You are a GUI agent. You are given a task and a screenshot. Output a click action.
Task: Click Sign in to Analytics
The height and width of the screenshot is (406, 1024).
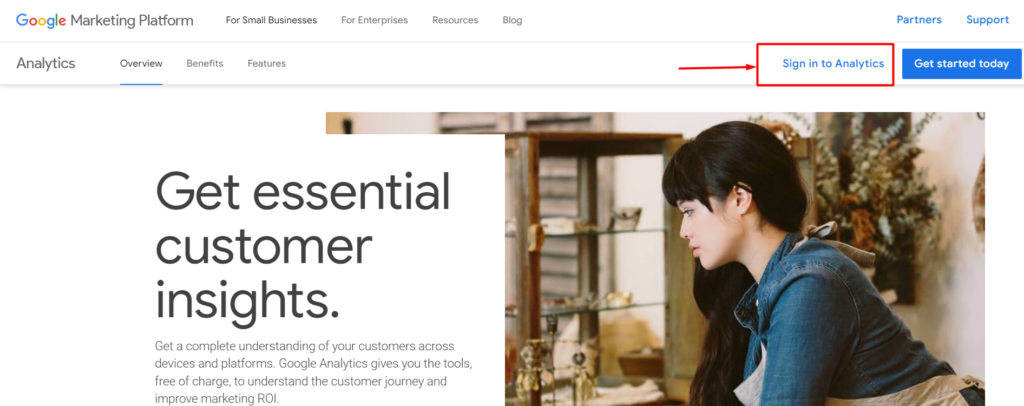coord(833,63)
